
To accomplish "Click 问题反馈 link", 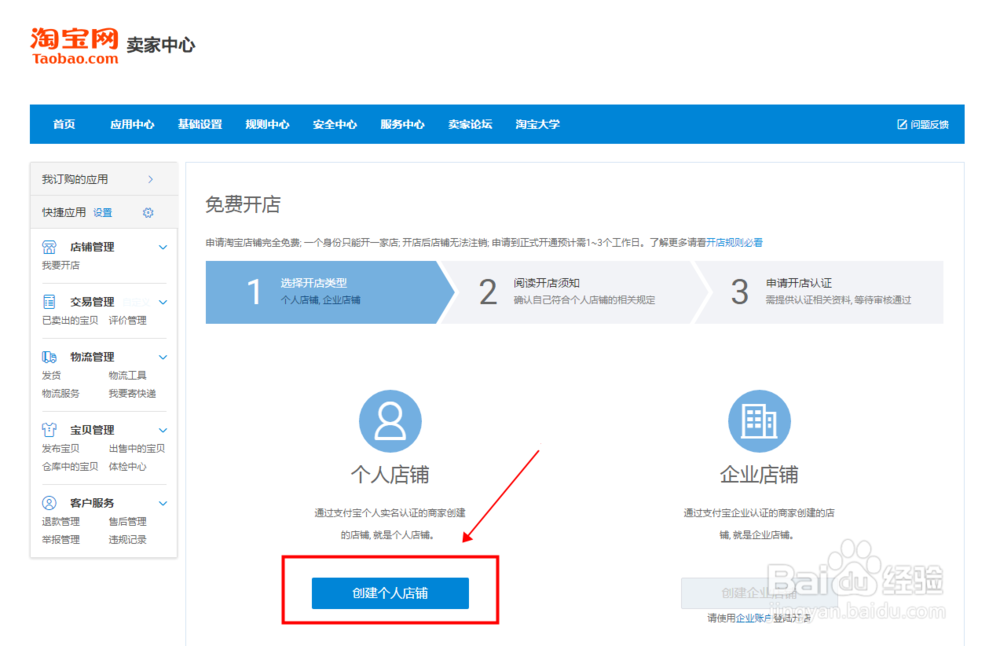I will pyautogui.click(x=929, y=124).
